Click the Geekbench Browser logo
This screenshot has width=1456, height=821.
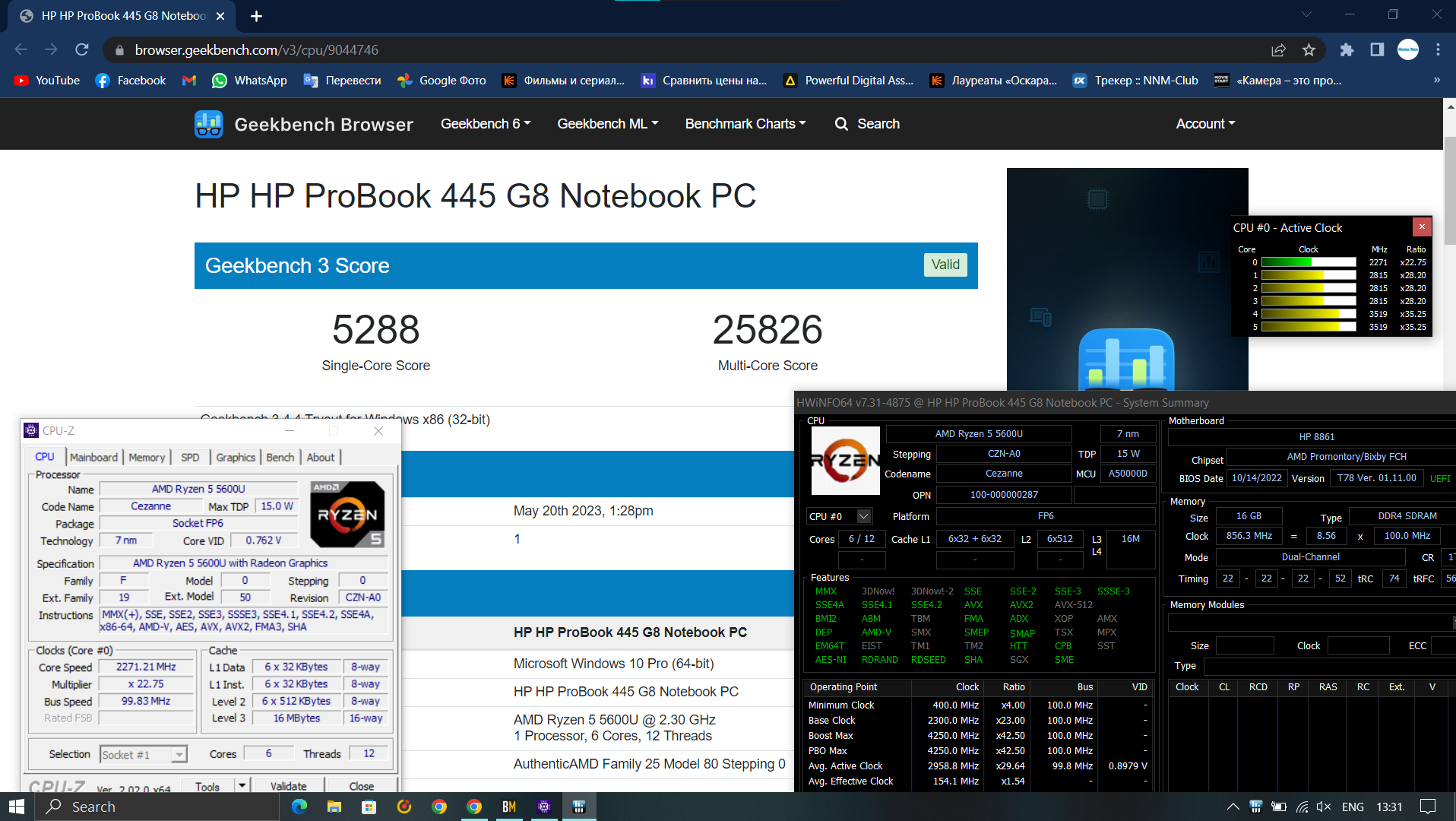pyautogui.click(x=304, y=124)
